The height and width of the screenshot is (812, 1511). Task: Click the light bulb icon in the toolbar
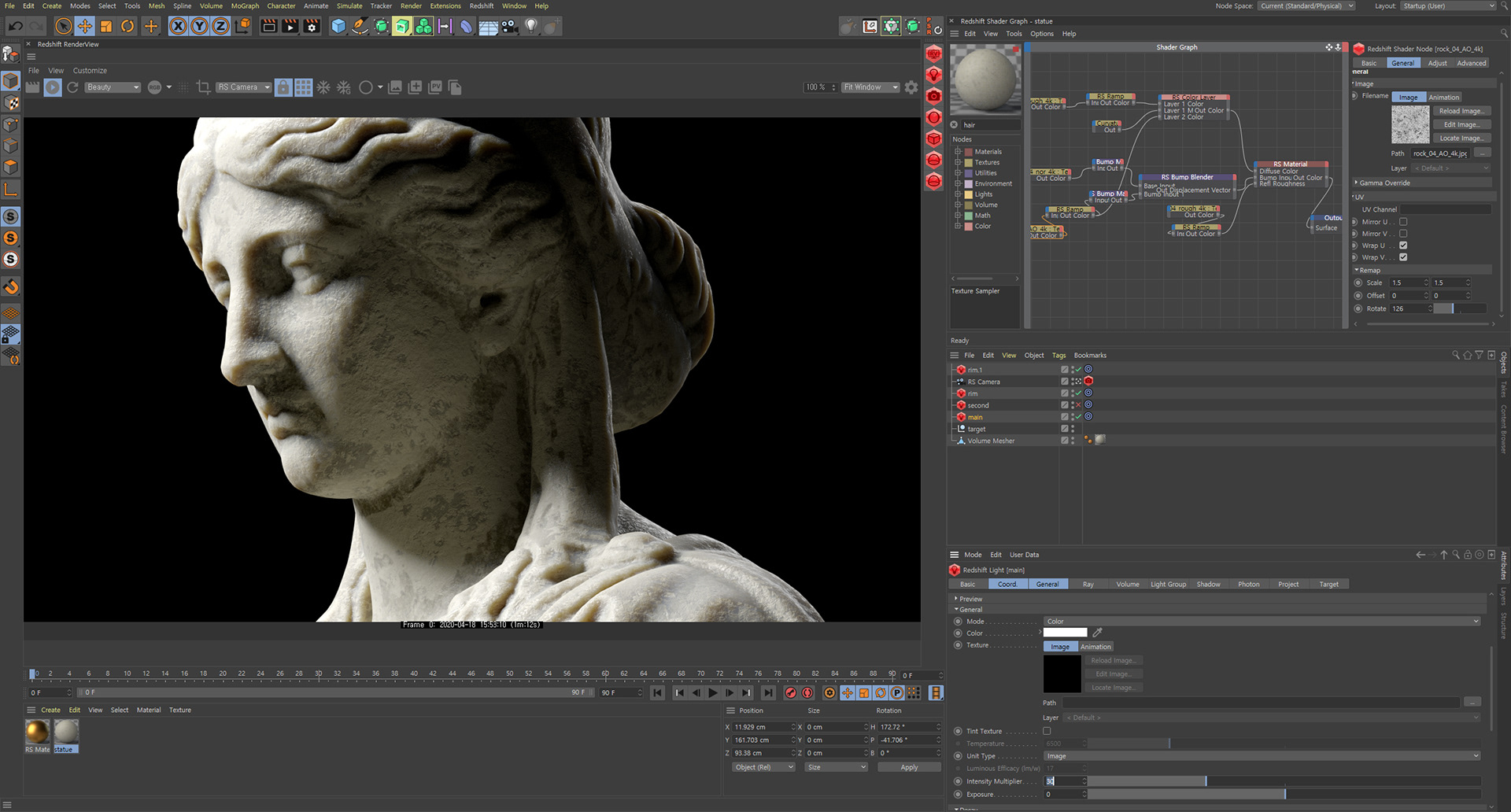pyautogui.click(x=531, y=27)
